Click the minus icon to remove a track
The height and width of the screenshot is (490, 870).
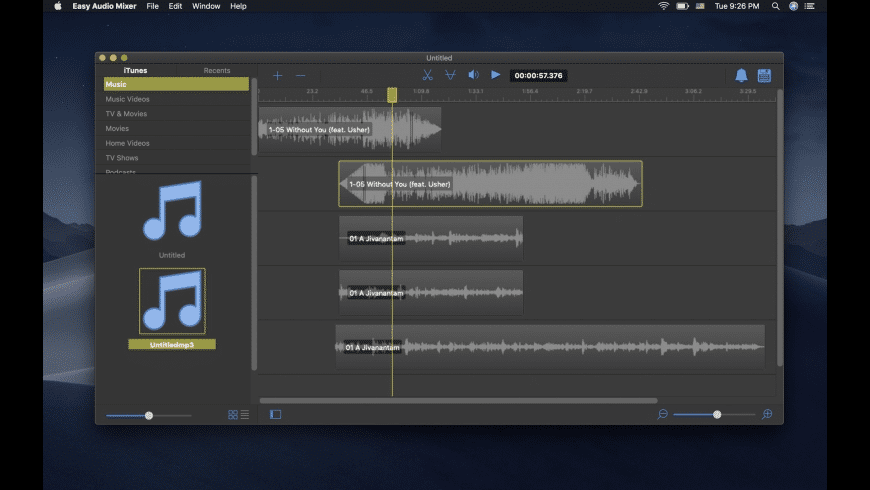pos(300,75)
